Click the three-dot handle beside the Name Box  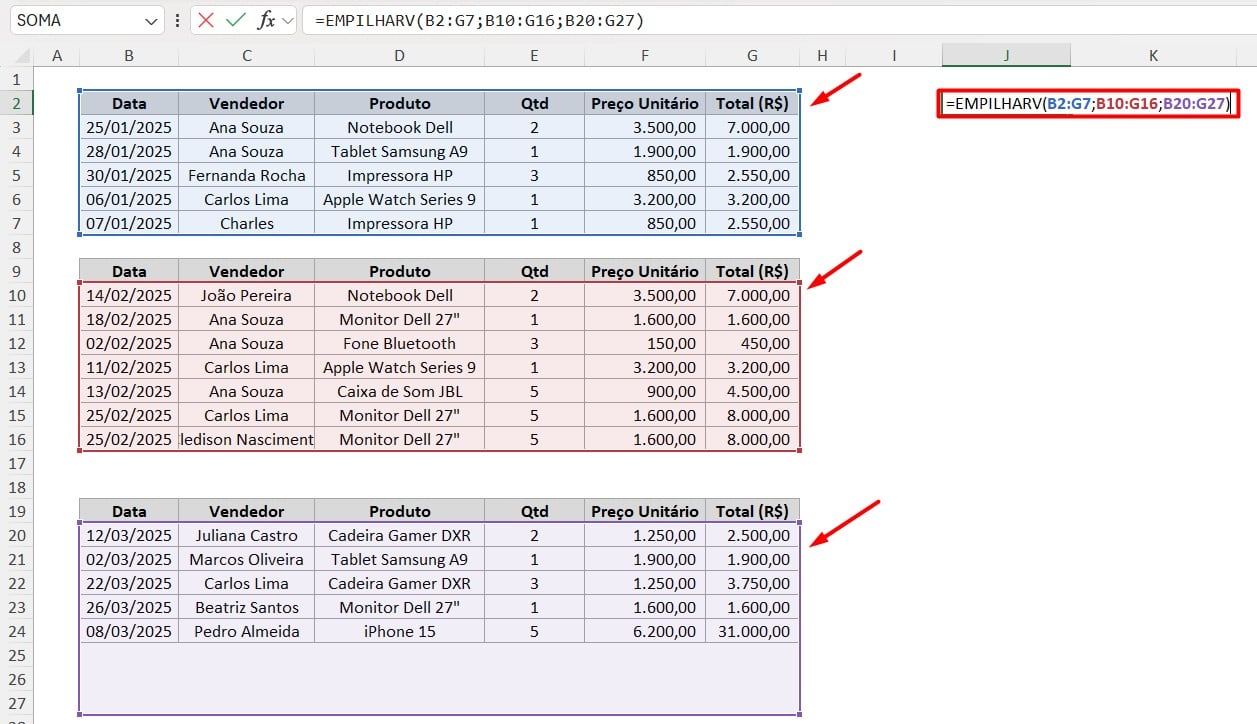pos(177,20)
